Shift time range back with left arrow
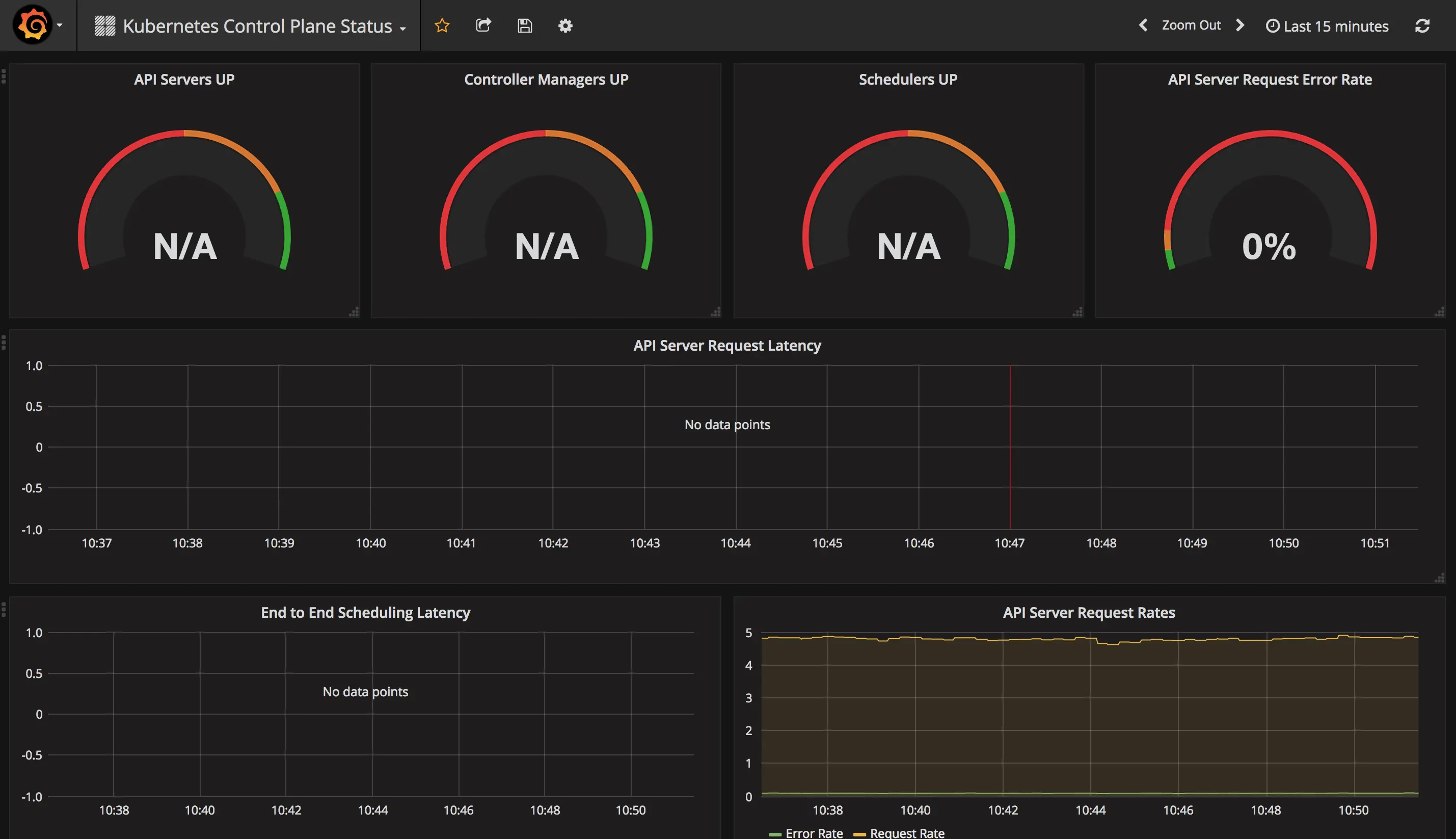This screenshot has height=839, width=1456. tap(1143, 25)
